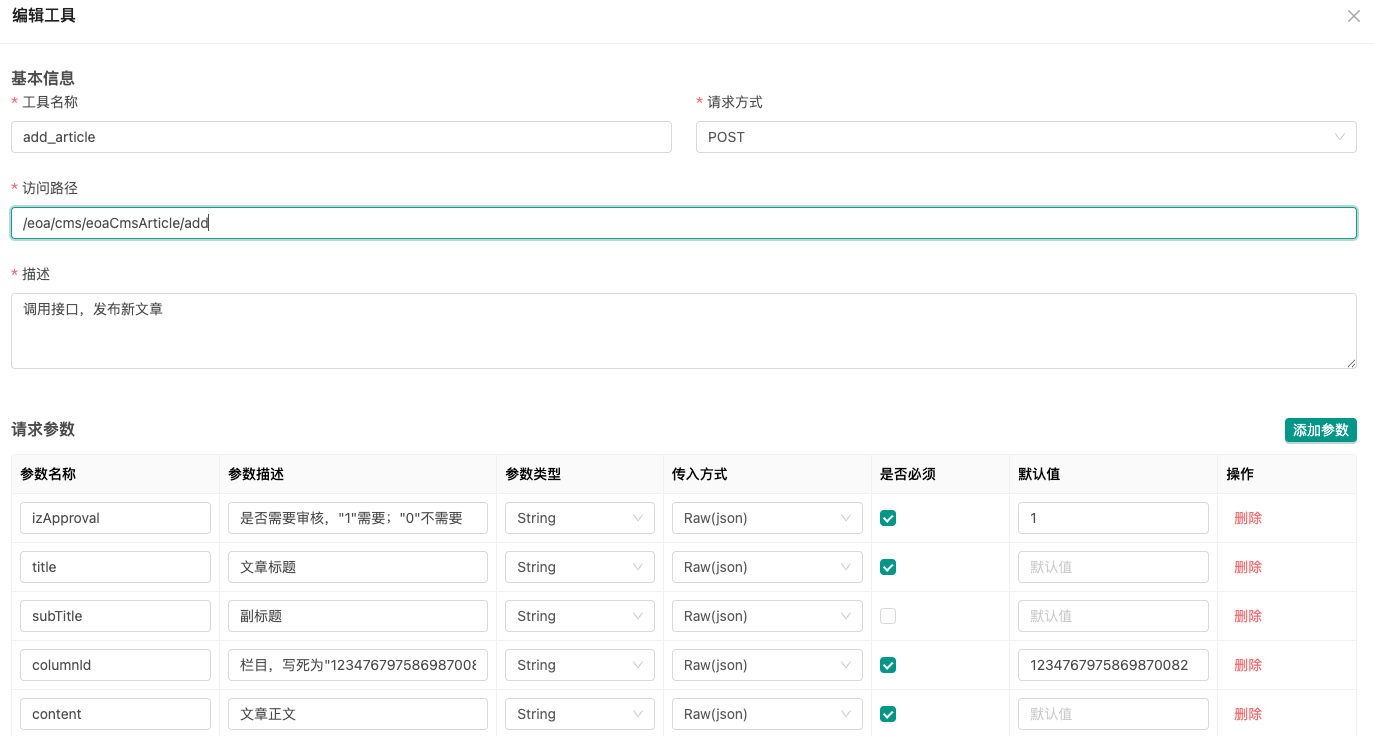The width and height of the screenshot is (1374, 736).
Task: Click the 默认值 field for title
Action: tap(1112, 567)
